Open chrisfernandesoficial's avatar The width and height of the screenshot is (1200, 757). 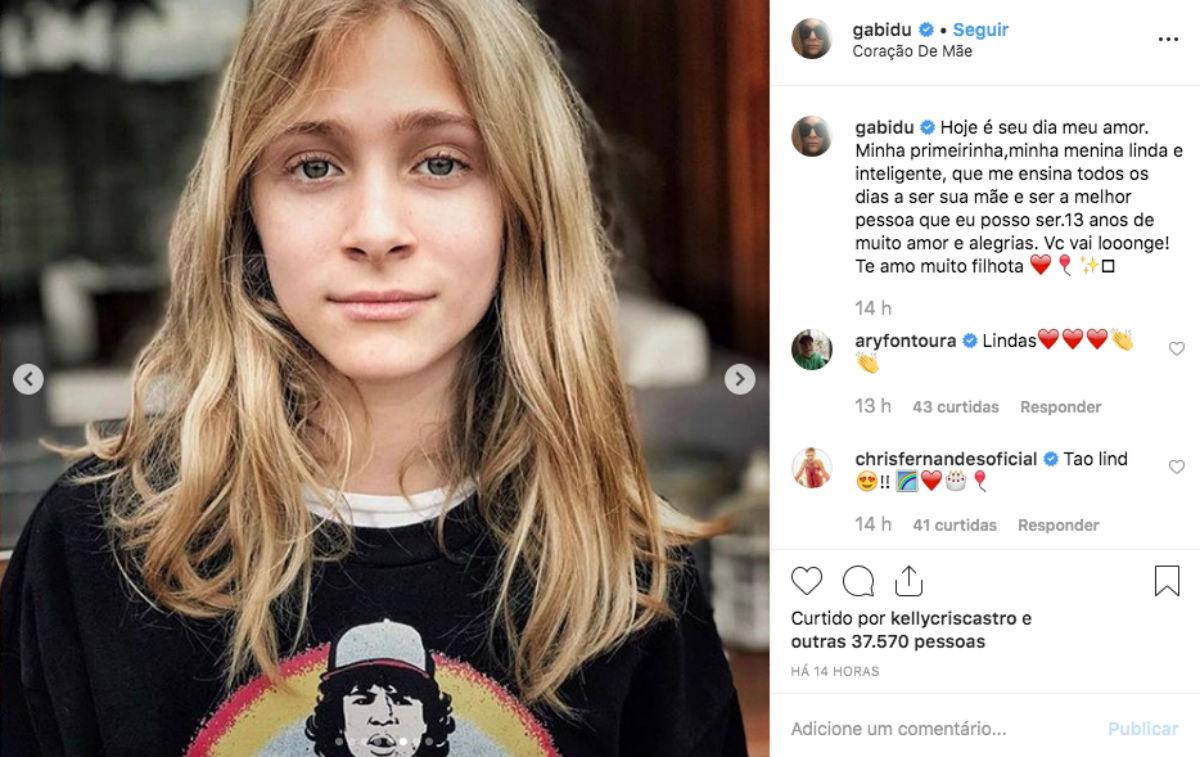point(811,467)
